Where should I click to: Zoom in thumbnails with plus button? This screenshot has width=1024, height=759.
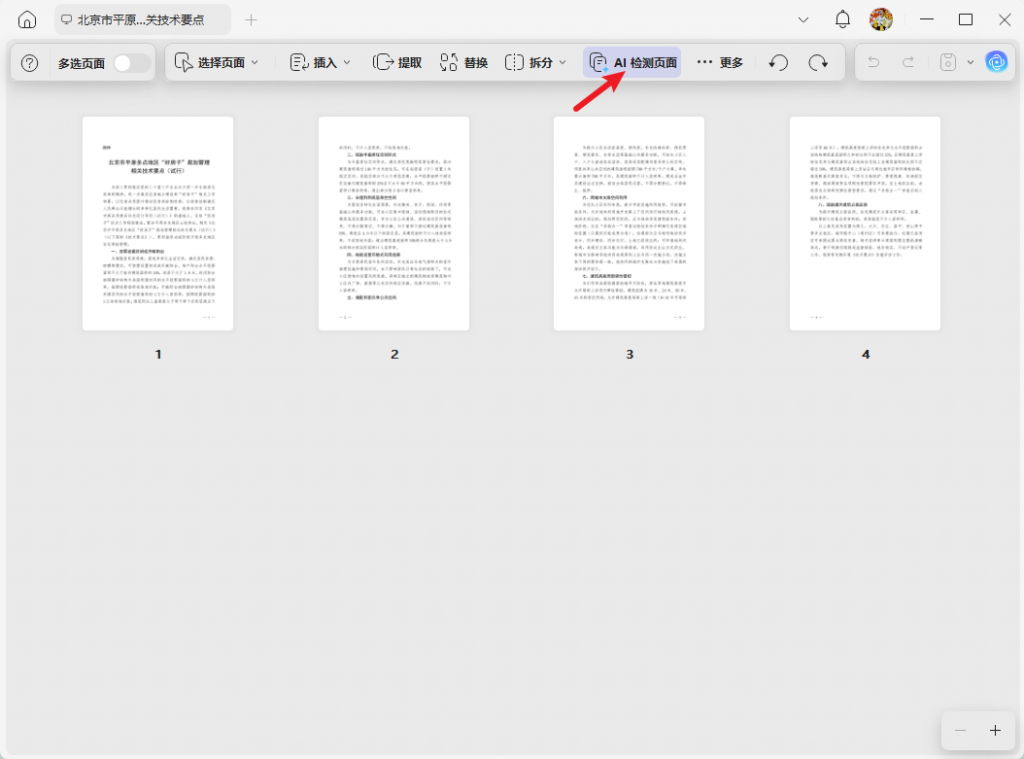[x=995, y=730]
